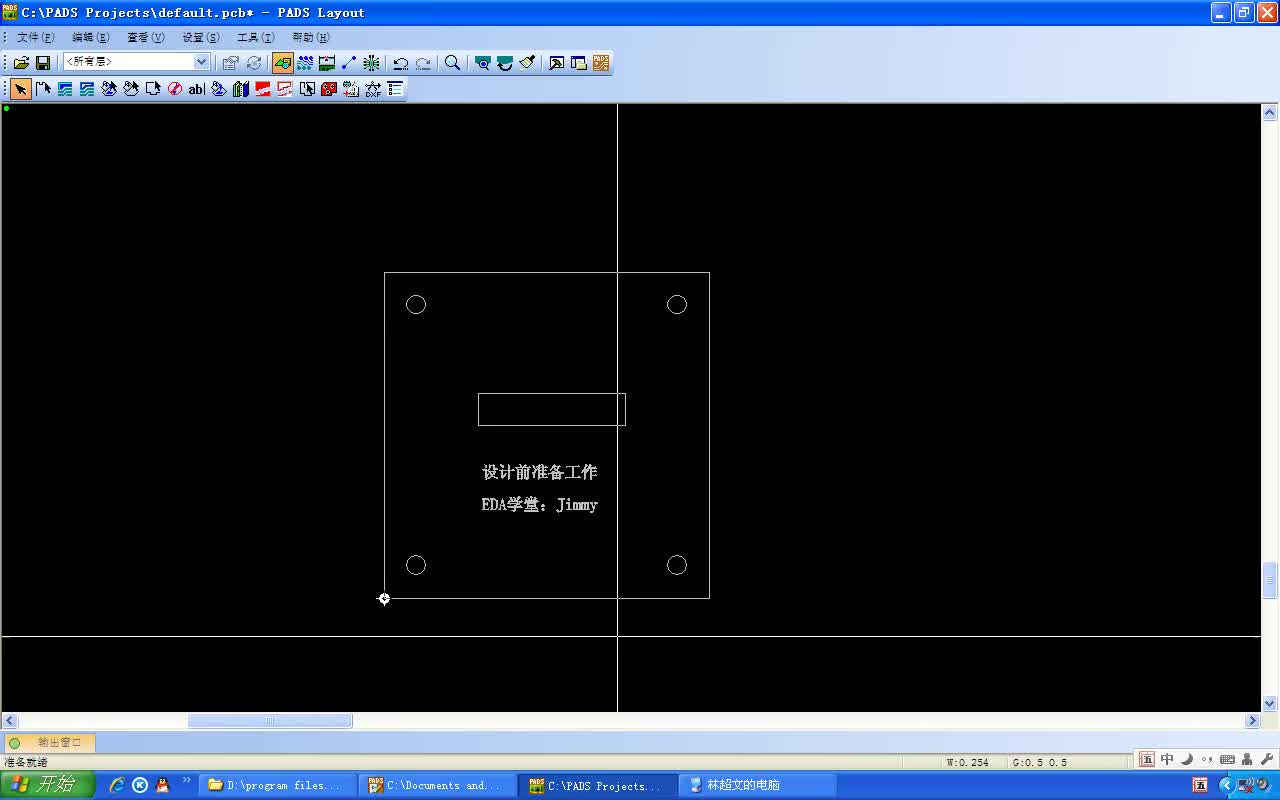
Task: Open the 帮助(H) menu
Action: [x=310, y=37]
